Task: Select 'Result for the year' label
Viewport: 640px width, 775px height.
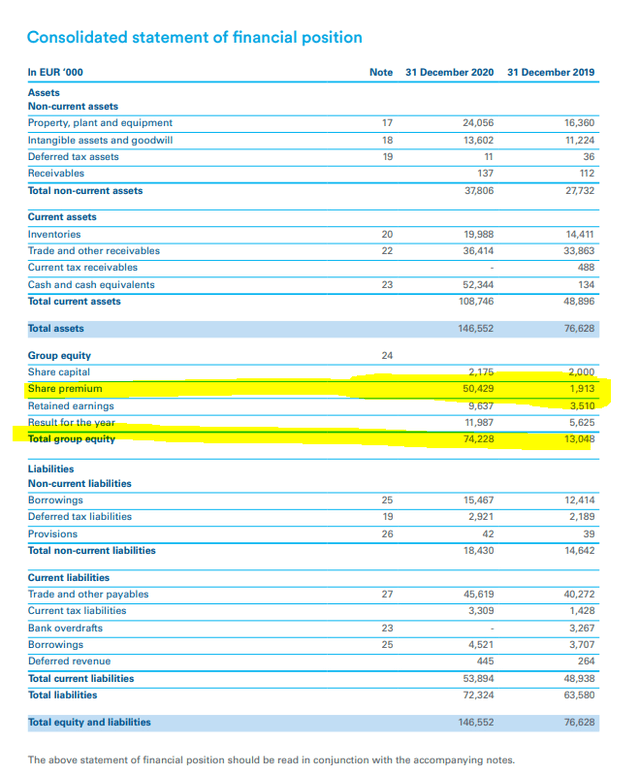Action: 71,423
